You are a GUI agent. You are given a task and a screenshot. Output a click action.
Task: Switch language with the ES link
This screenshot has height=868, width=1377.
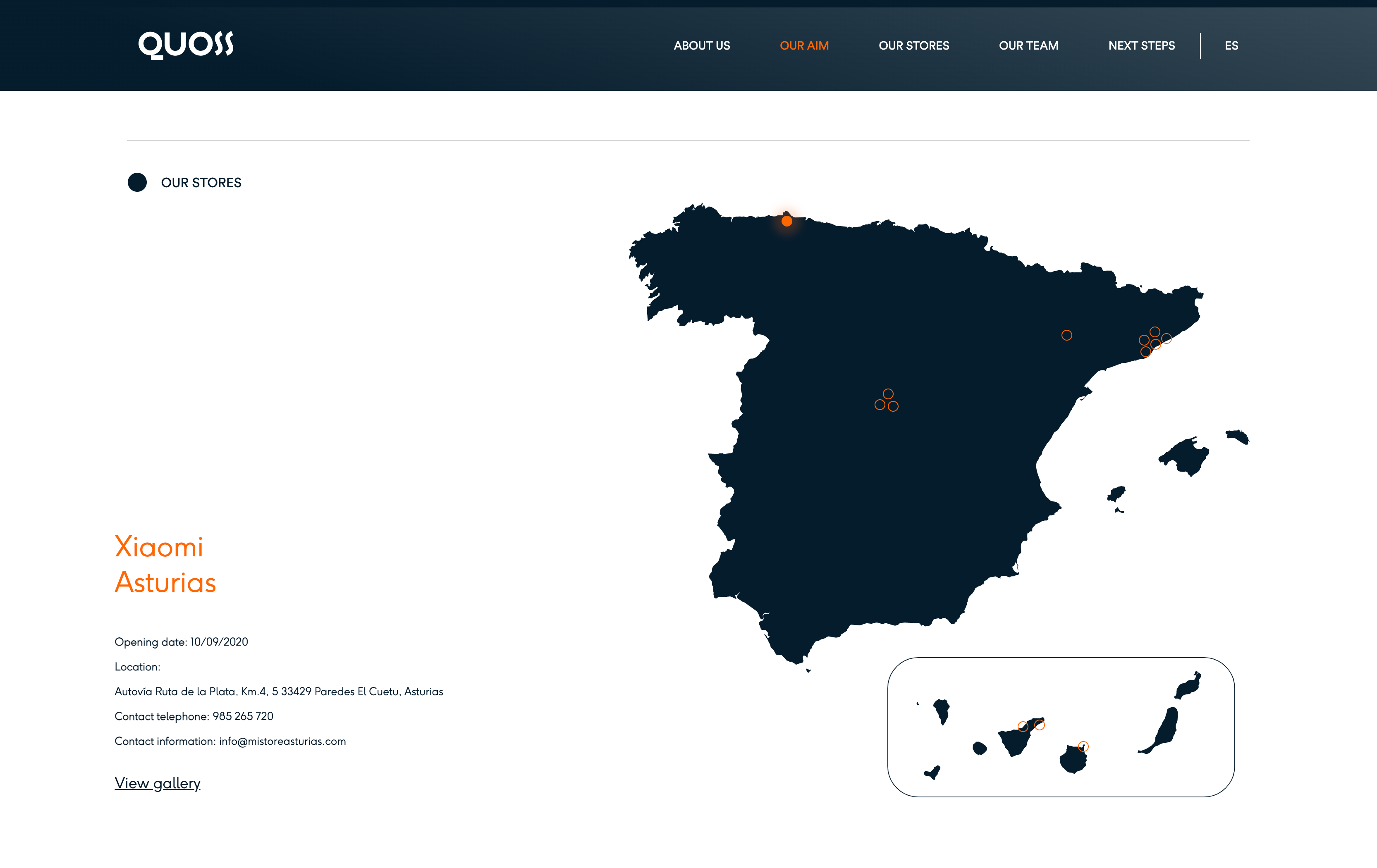click(x=1231, y=46)
